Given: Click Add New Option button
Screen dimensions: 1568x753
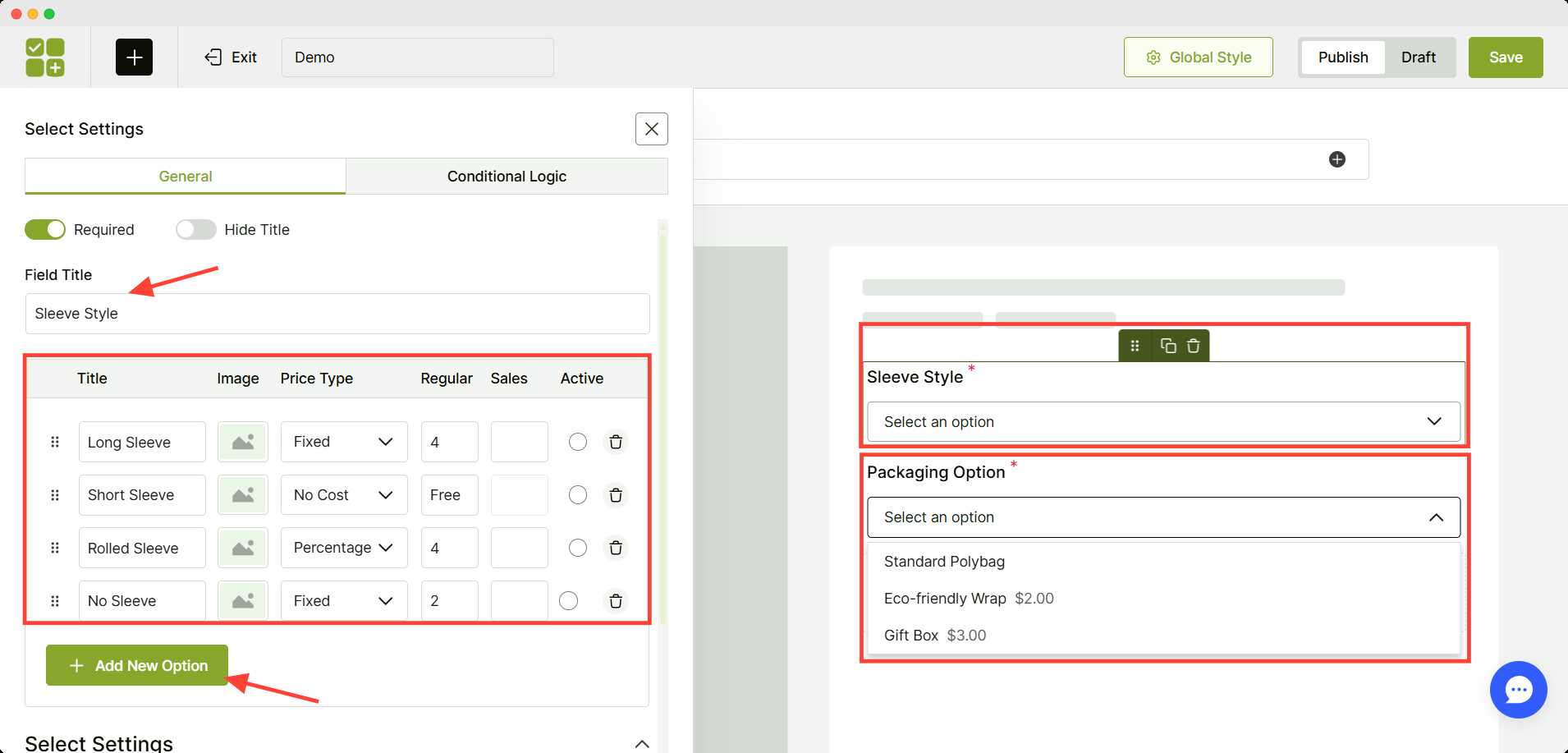Looking at the screenshot, I should click(137, 665).
